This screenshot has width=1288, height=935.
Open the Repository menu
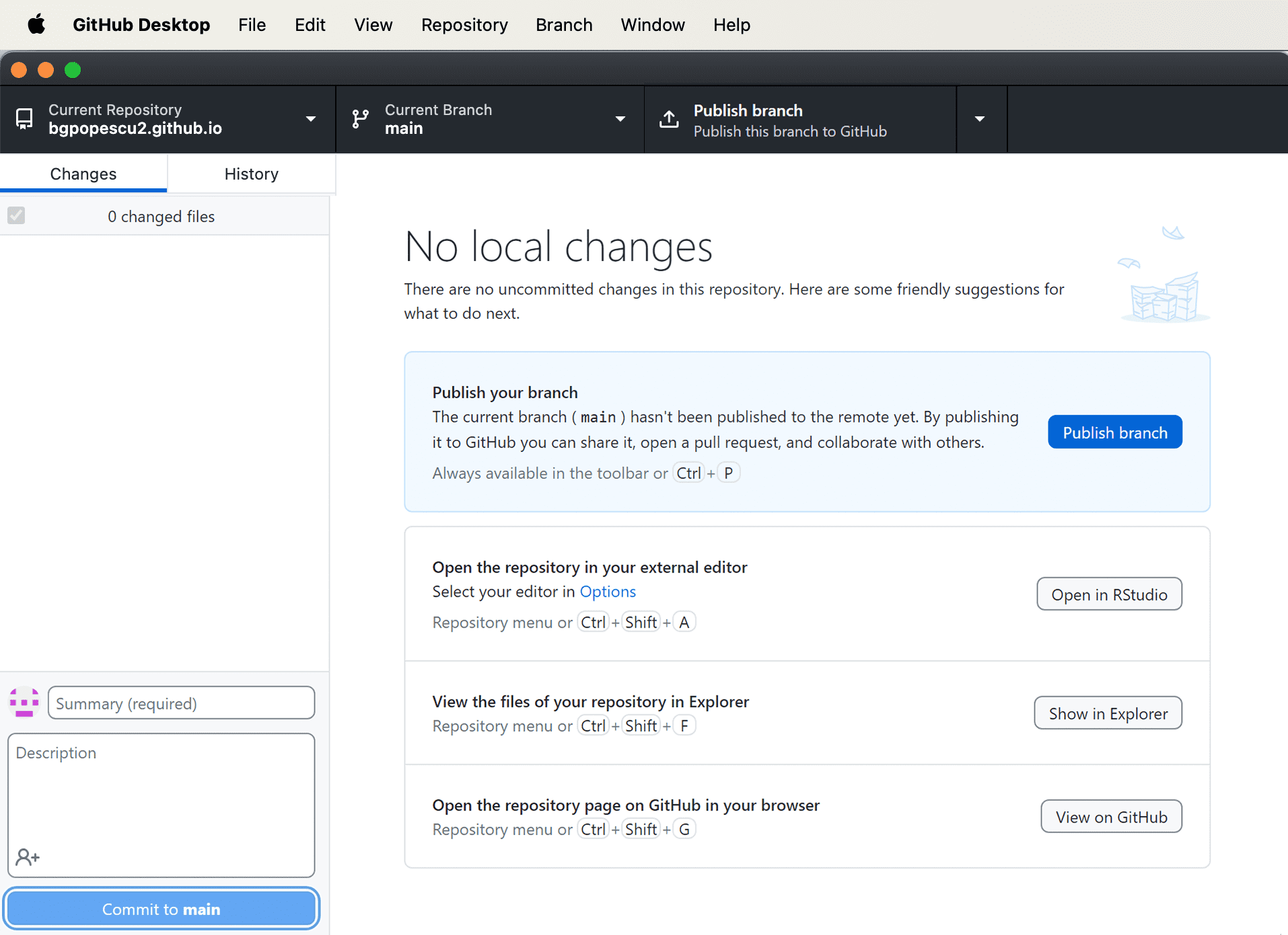464,25
